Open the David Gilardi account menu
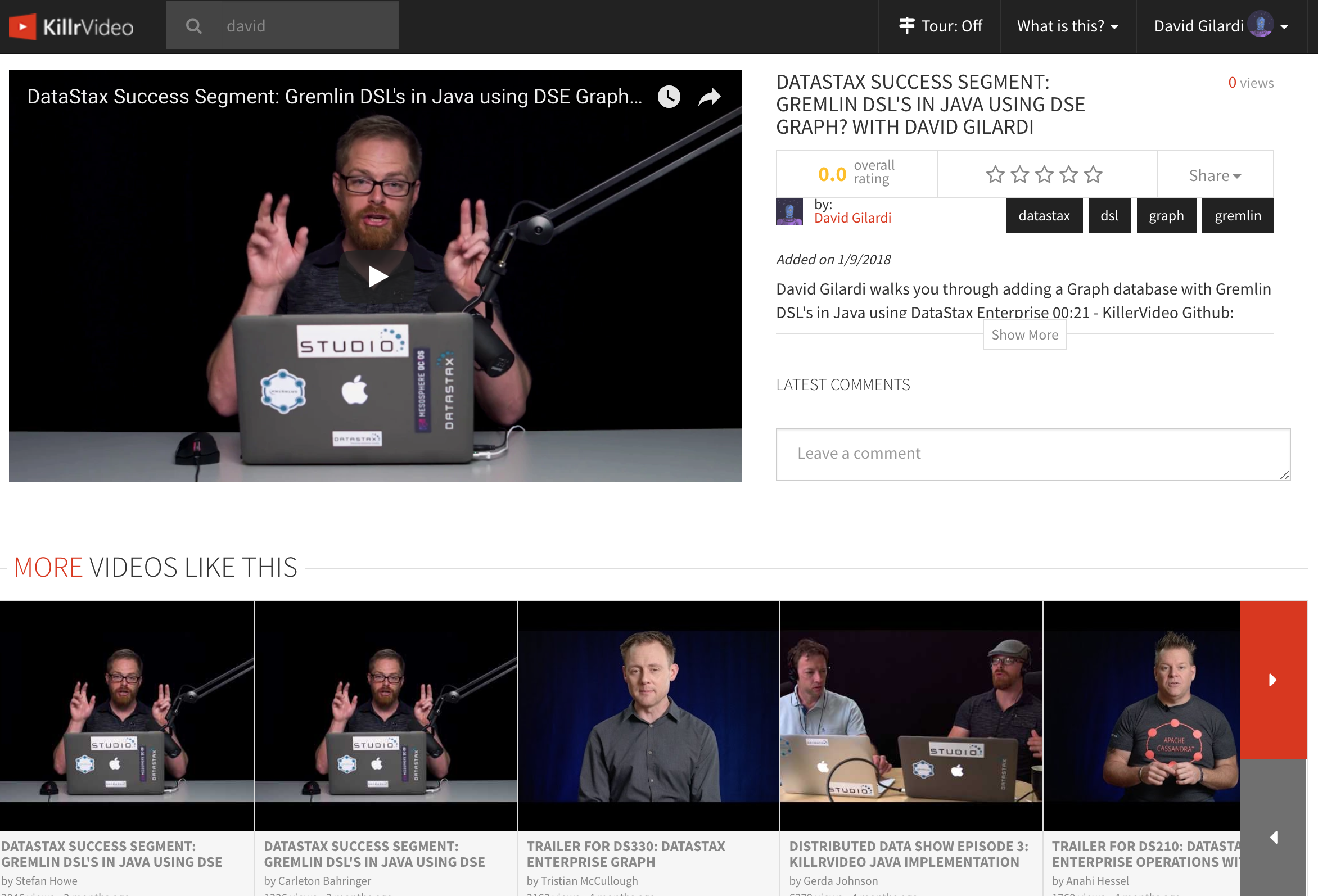Image resolution: width=1318 pixels, height=896 pixels. tap(1221, 26)
